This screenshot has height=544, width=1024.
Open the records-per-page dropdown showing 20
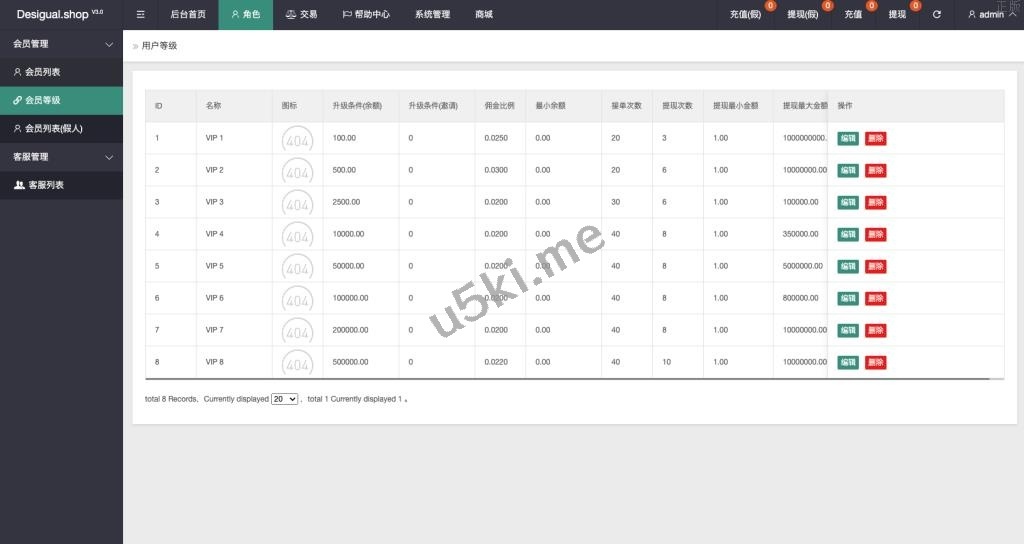(x=284, y=399)
